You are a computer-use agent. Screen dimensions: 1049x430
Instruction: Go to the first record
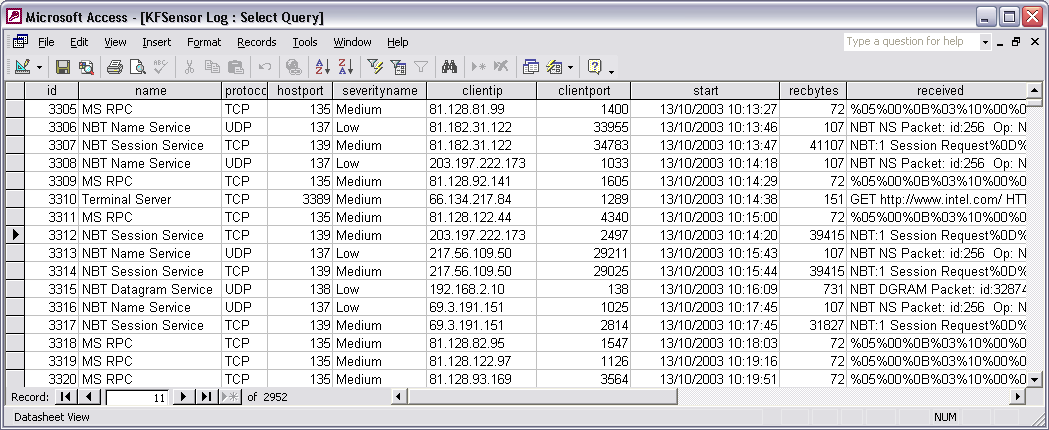(x=66, y=397)
